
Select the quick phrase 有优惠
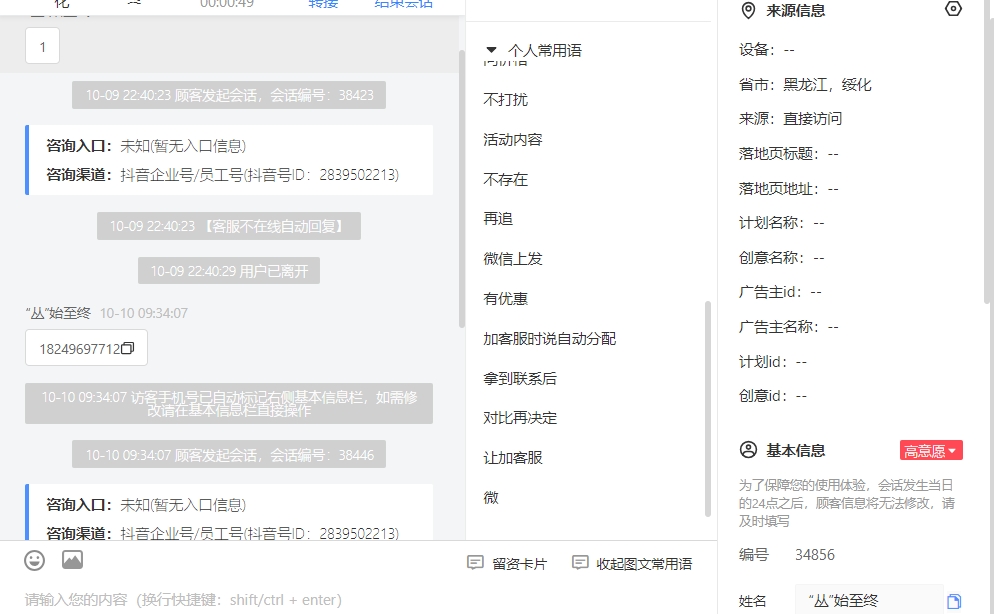[505, 298]
